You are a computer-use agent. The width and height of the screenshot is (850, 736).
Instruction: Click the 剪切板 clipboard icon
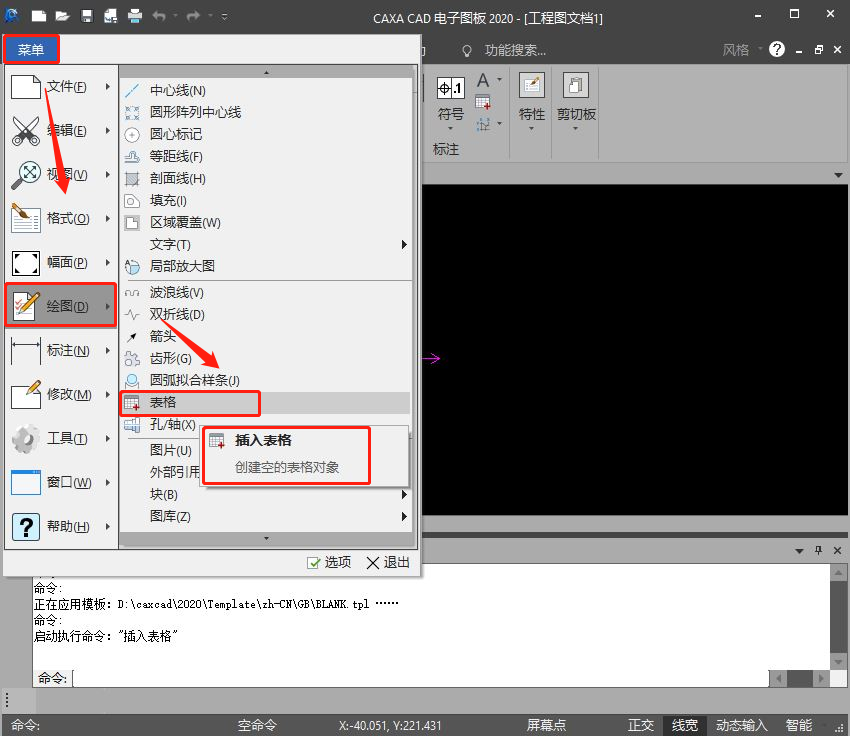575,86
